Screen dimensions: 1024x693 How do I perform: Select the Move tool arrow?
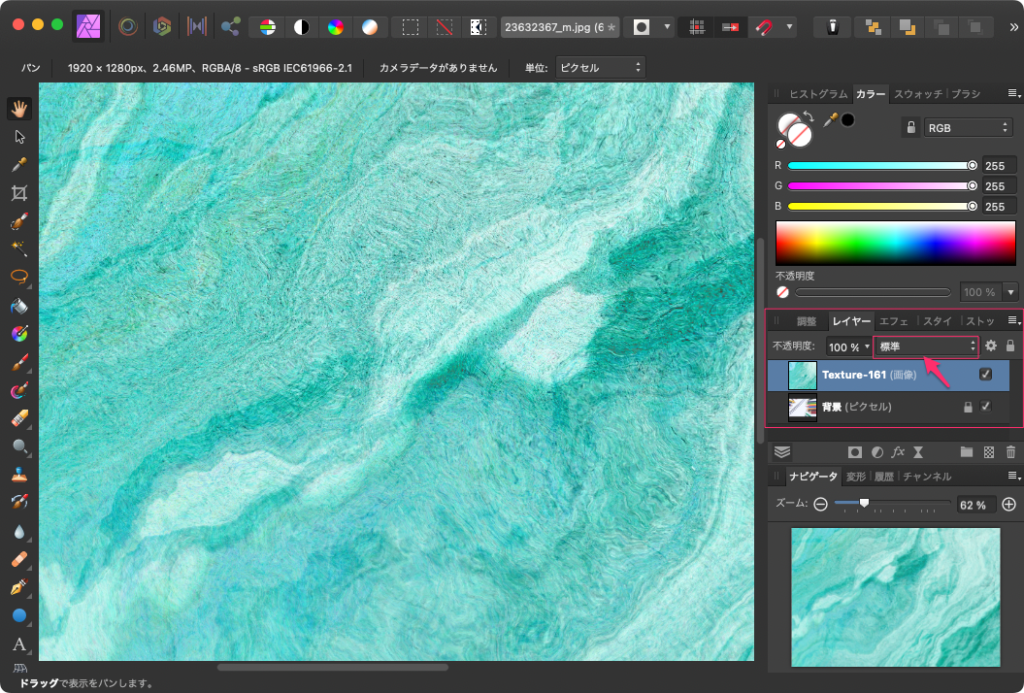19,137
